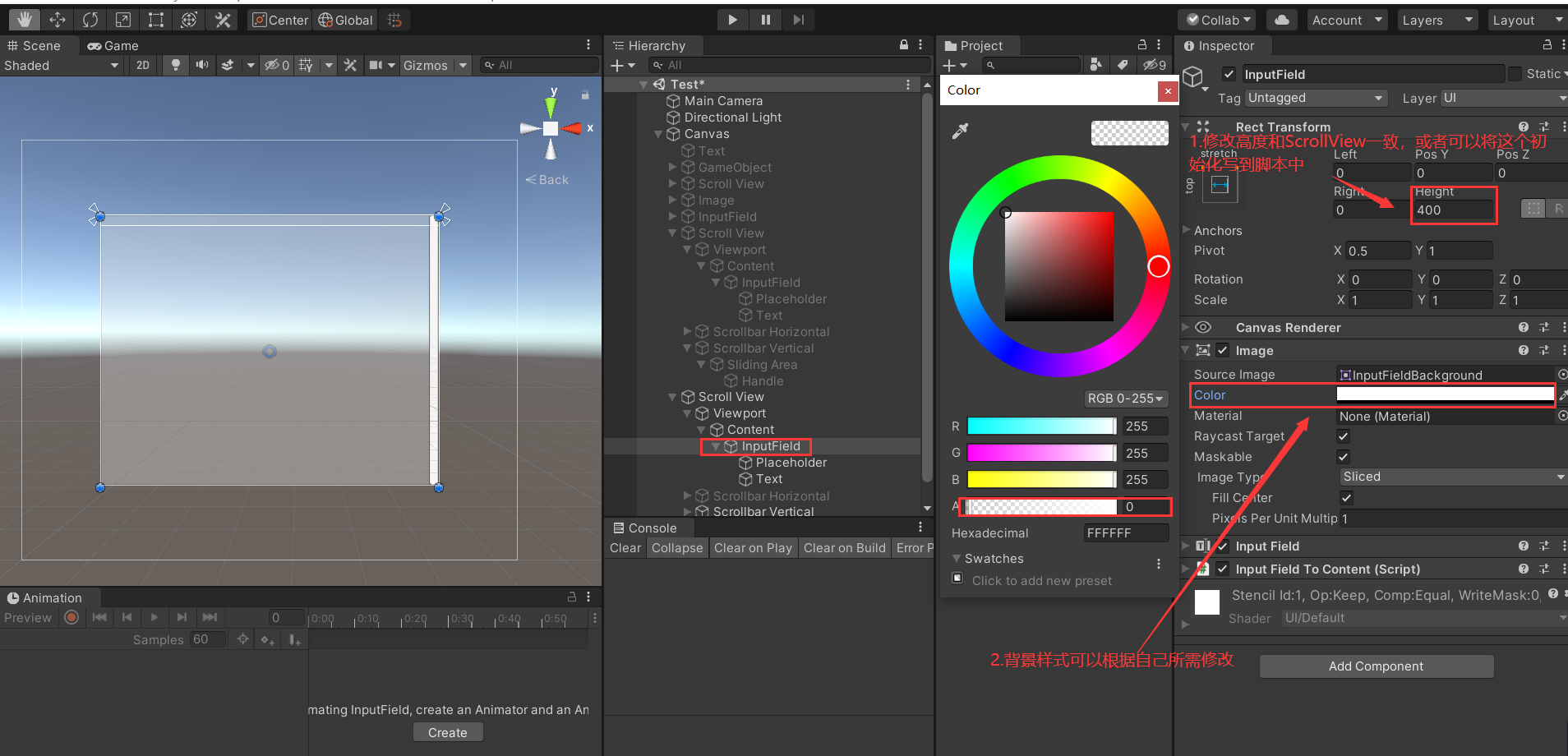Expand Anchors section

click(1186, 230)
